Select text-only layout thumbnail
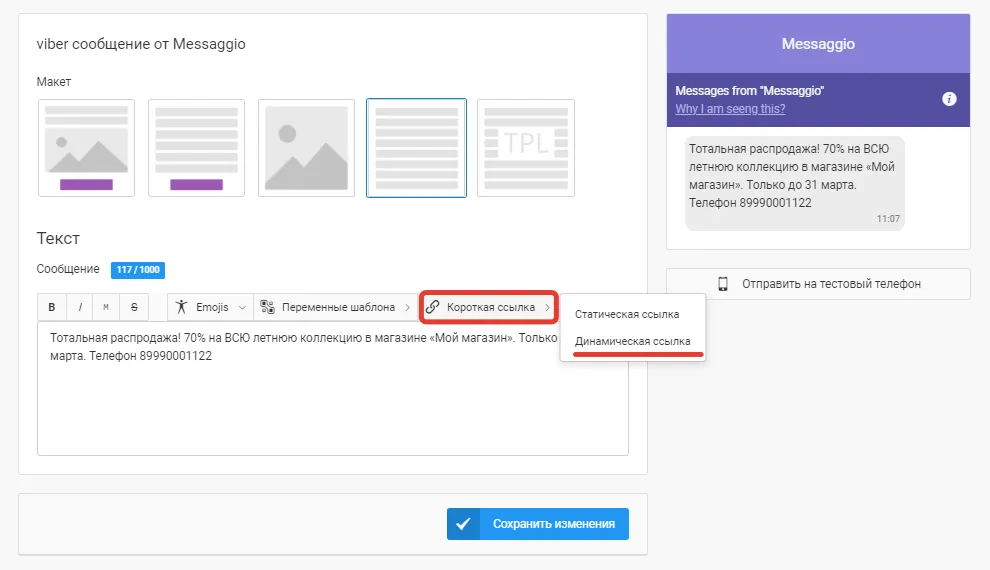Screen dimensions: 990x570 tap(416, 148)
